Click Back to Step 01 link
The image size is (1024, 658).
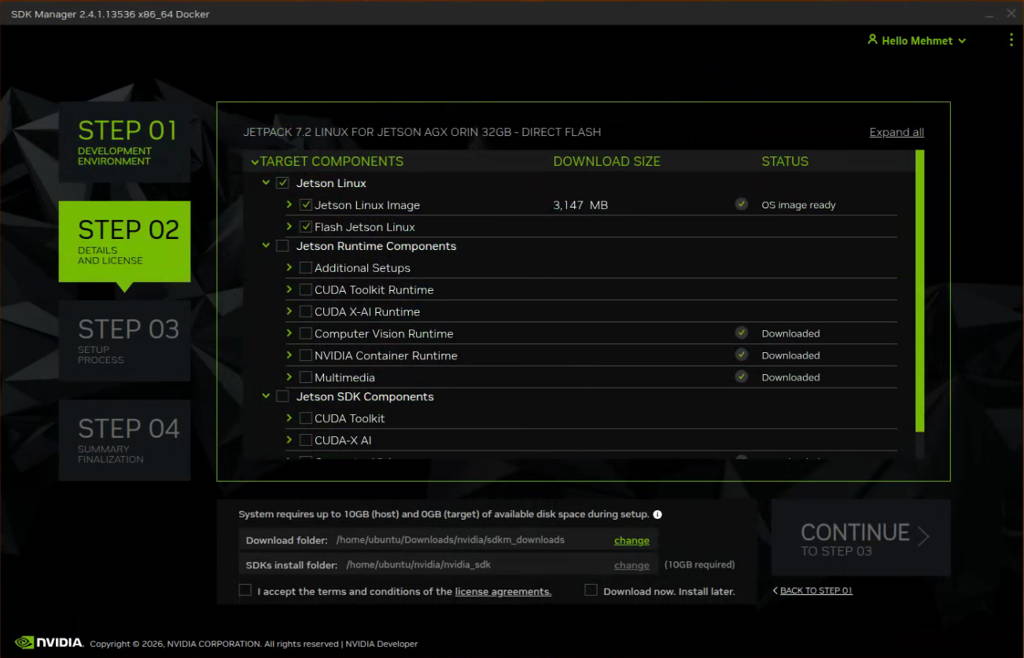[x=812, y=590]
